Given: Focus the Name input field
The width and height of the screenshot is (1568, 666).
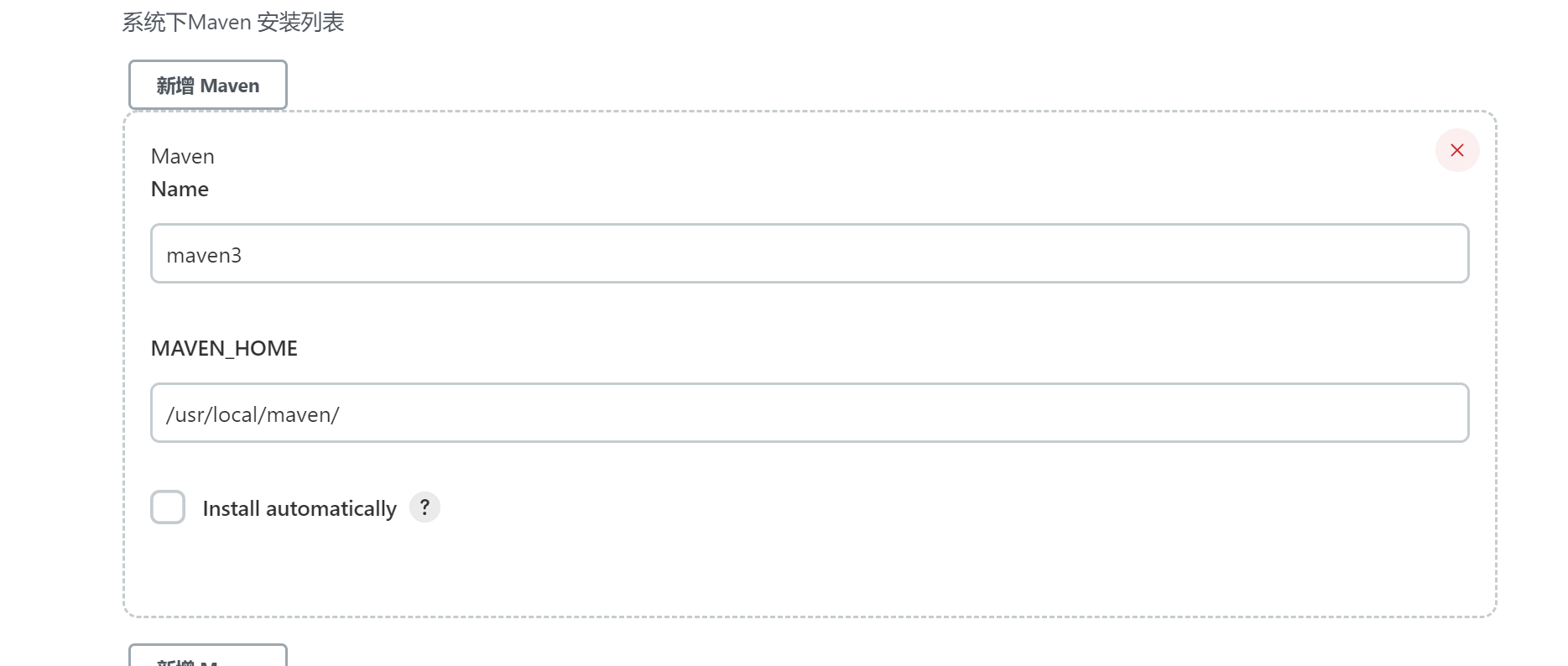Looking at the screenshot, I should pyautogui.click(x=810, y=253).
